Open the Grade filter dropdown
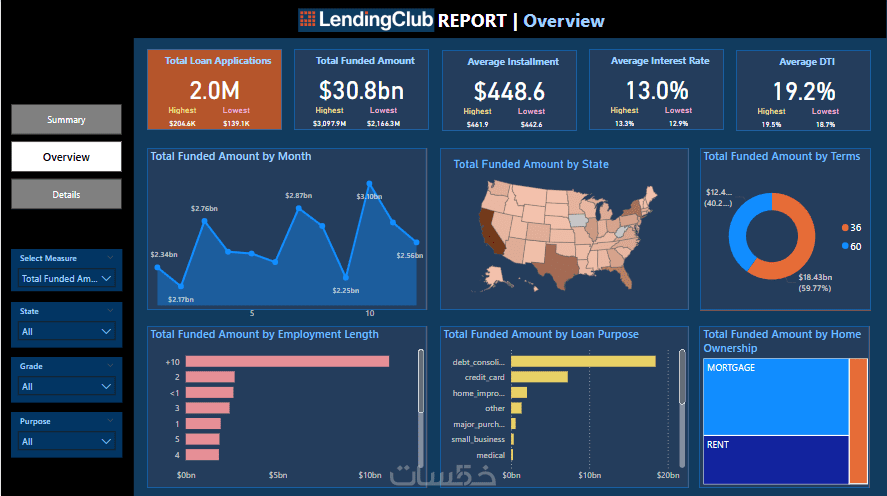The width and height of the screenshot is (887, 496). (66, 386)
